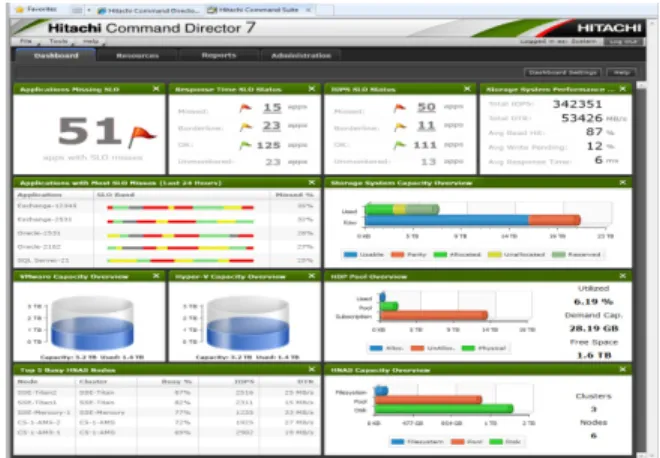Select the Exchange-12345 application row

[167, 206]
